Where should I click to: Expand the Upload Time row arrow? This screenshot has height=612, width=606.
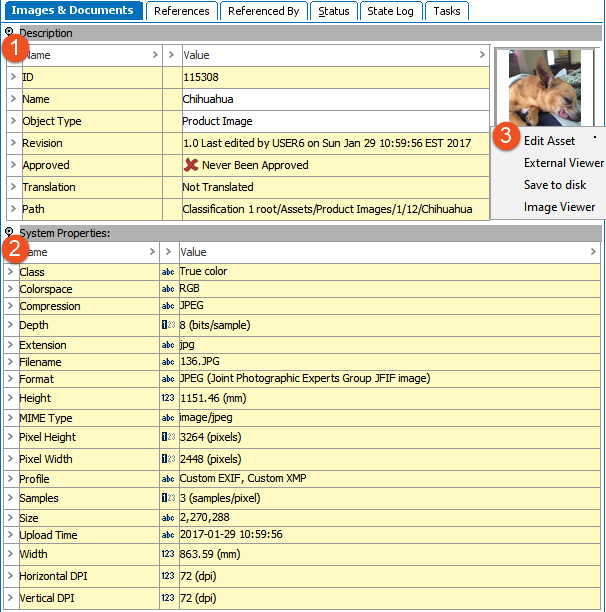pos(11,535)
